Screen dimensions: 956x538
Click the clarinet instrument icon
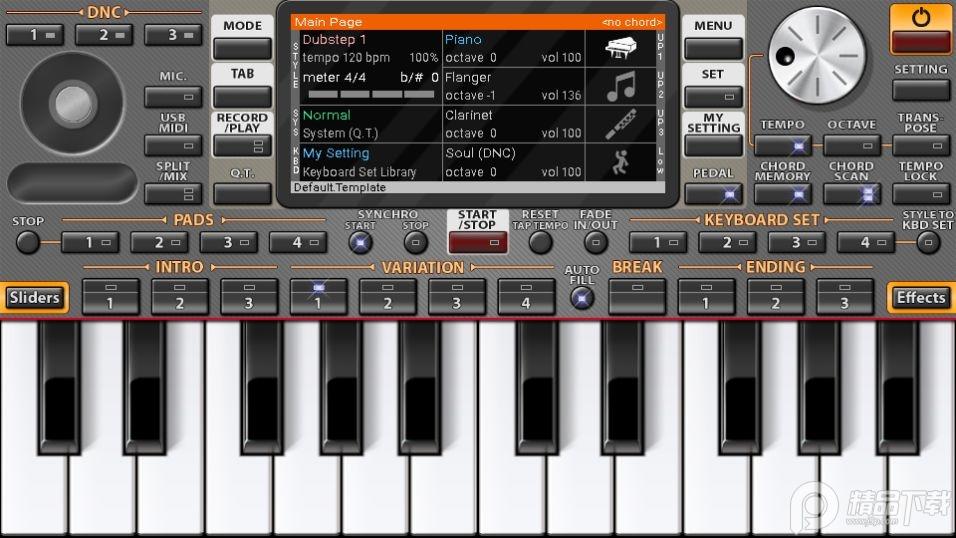[x=620, y=124]
